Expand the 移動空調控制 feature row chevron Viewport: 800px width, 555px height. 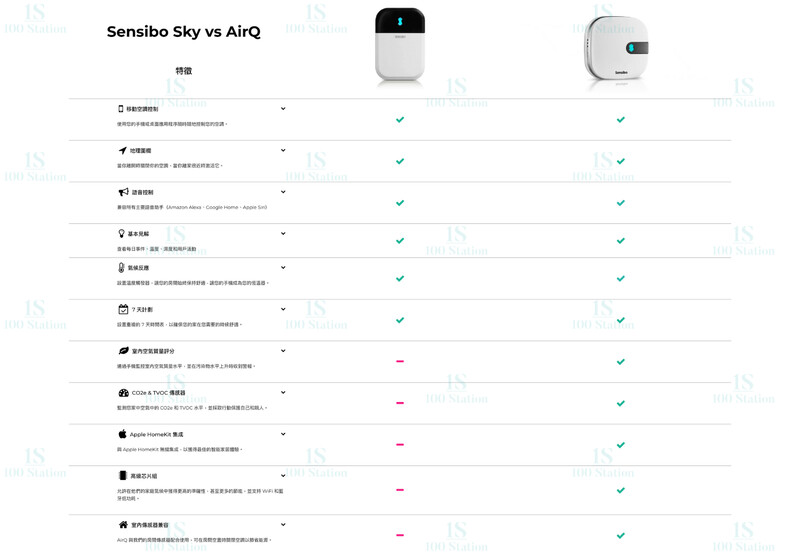pyautogui.click(x=283, y=109)
